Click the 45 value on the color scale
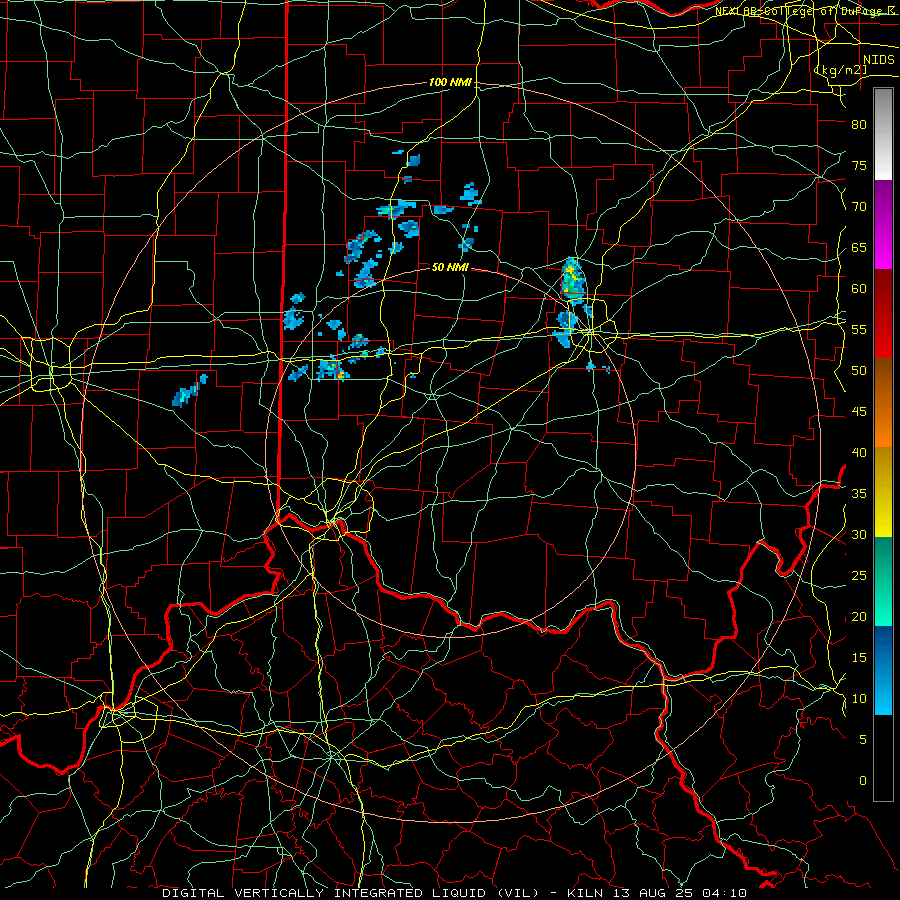The image size is (900, 900). (859, 412)
